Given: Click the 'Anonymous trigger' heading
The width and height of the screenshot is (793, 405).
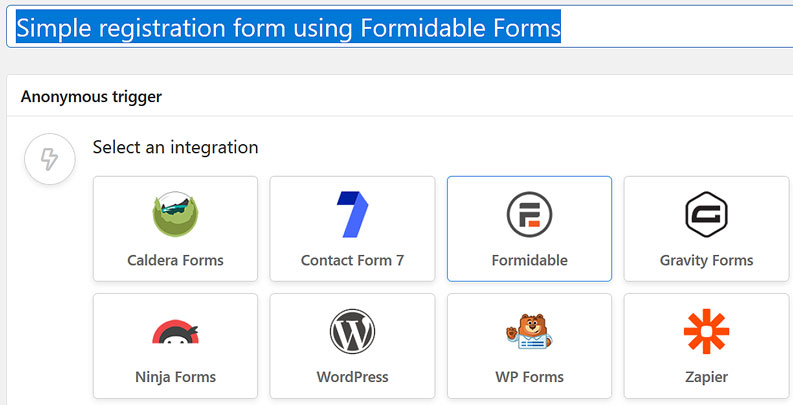Looking at the screenshot, I should coord(92,97).
